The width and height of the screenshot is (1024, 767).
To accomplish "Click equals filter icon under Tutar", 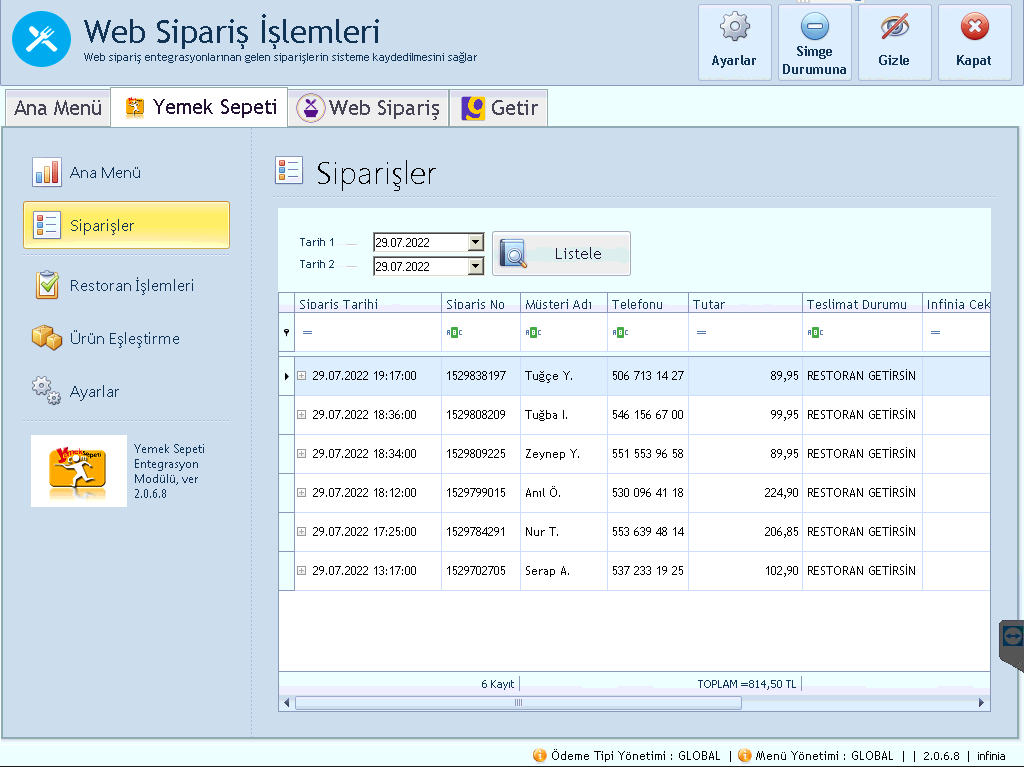I will pyautogui.click(x=701, y=333).
